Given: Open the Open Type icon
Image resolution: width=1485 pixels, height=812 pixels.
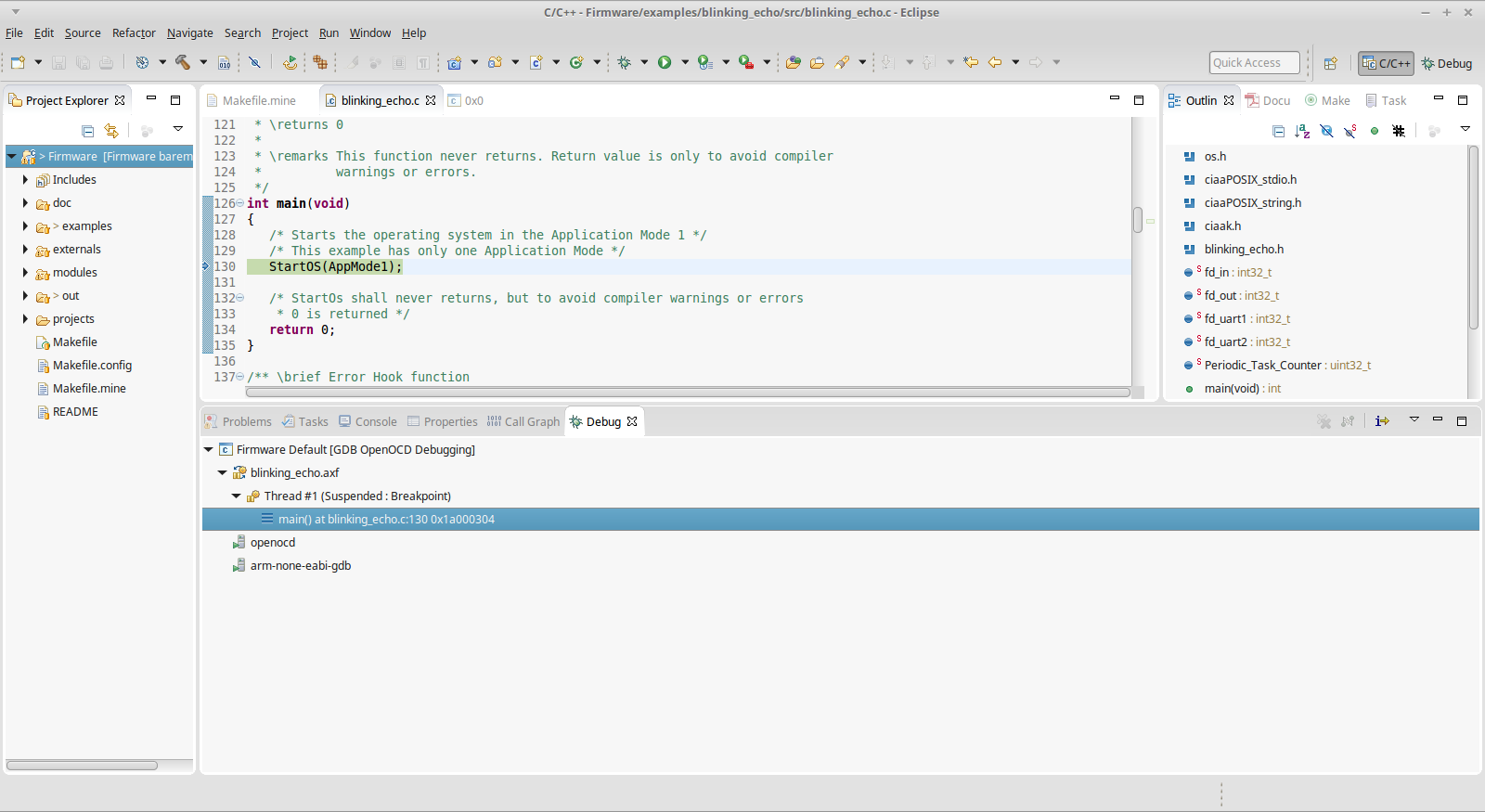Looking at the screenshot, I should coord(793,62).
